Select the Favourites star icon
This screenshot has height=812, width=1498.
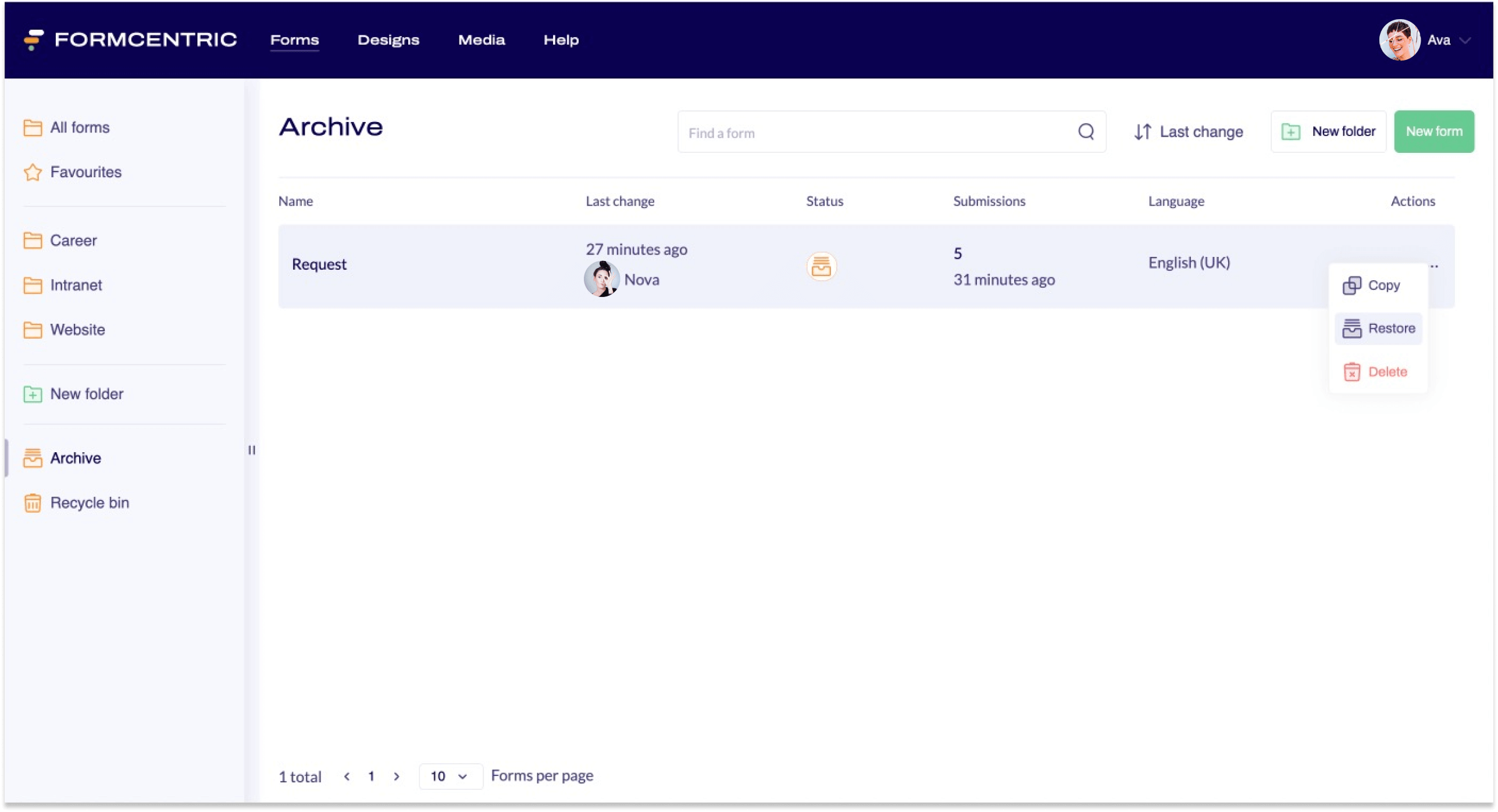(x=33, y=172)
